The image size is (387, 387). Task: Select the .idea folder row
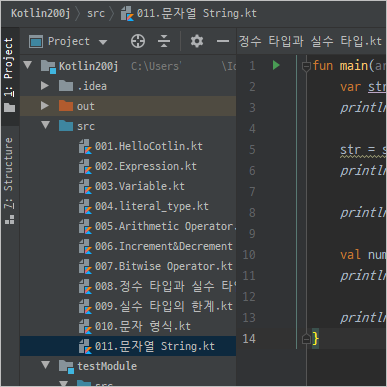128,86
